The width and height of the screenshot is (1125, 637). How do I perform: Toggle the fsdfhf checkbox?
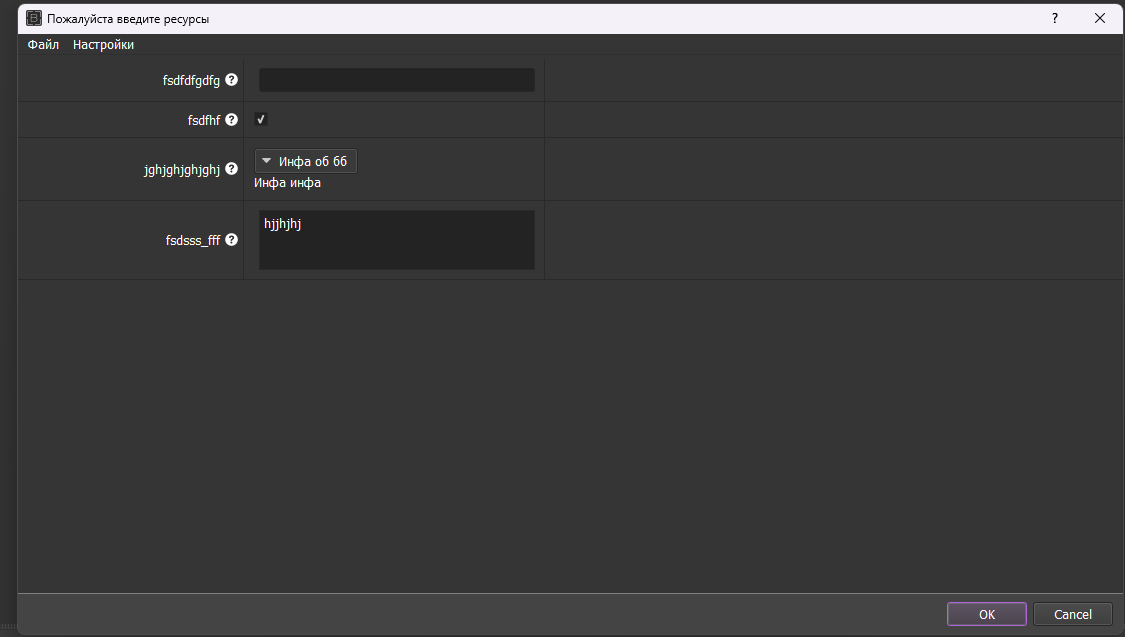click(x=261, y=120)
